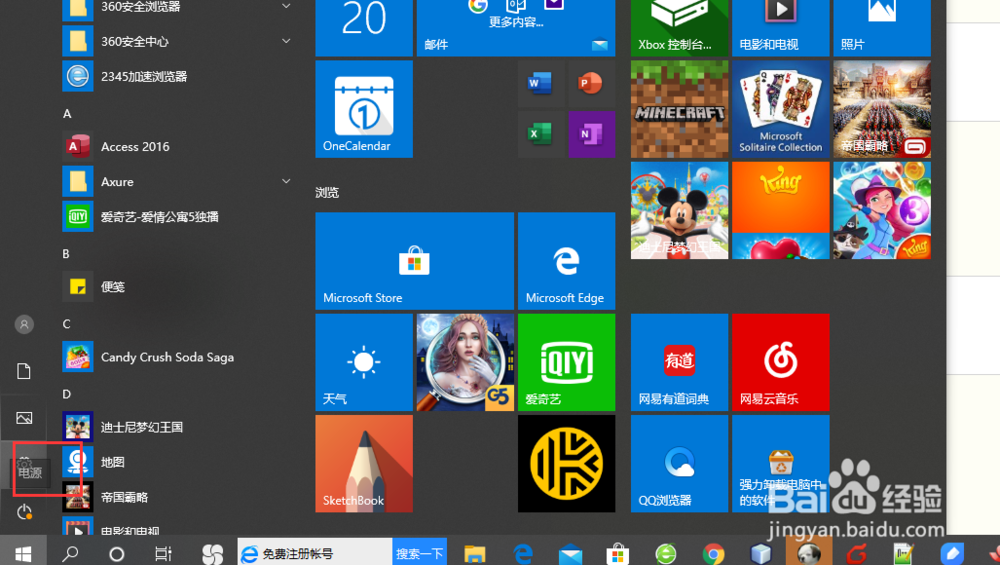Image resolution: width=1000 pixels, height=565 pixels.
Task: Click the 搜索一下 taskbar button
Action: tap(420, 553)
